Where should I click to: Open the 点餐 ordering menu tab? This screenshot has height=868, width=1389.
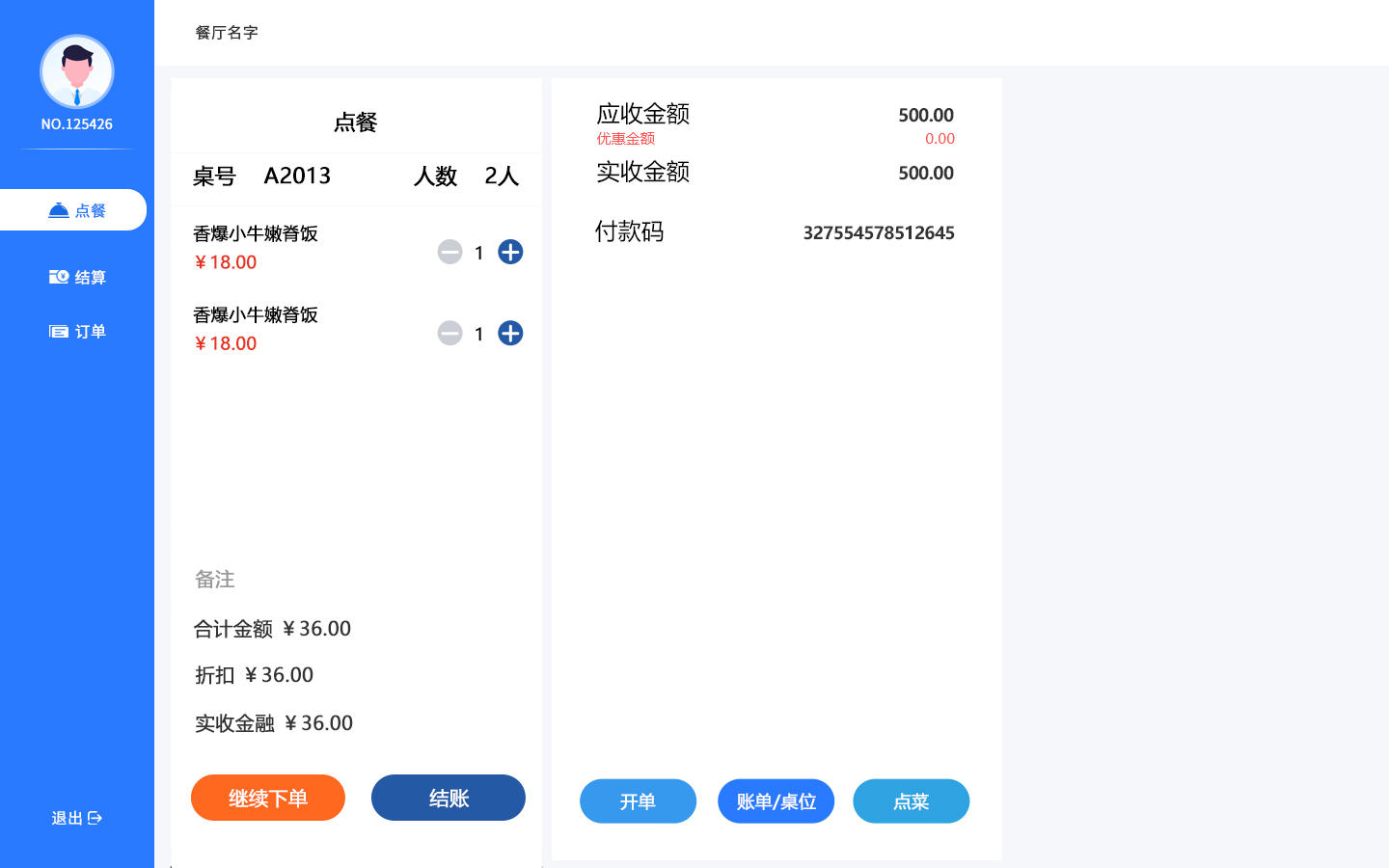click(x=75, y=210)
